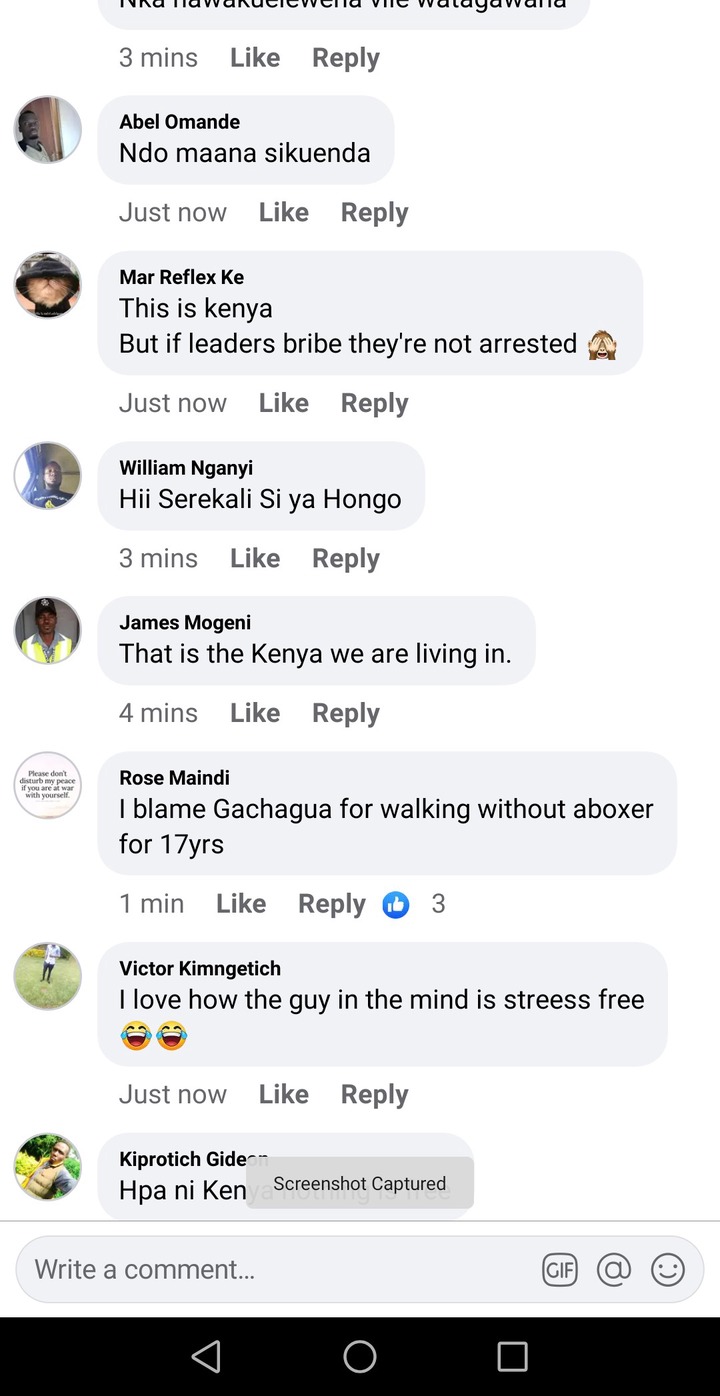Reply to Mar Reflex Ke's comment
This screenshot has width=720, height=1396.
coord(374,403)
